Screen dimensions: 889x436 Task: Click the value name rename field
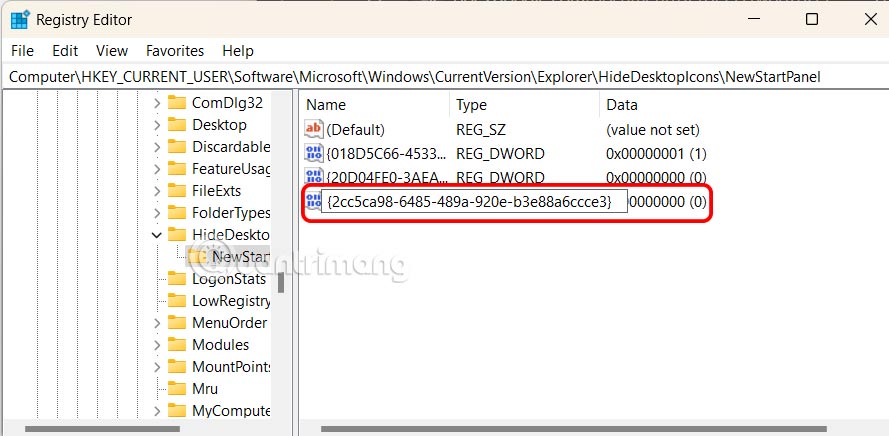[x=475, y=201]
